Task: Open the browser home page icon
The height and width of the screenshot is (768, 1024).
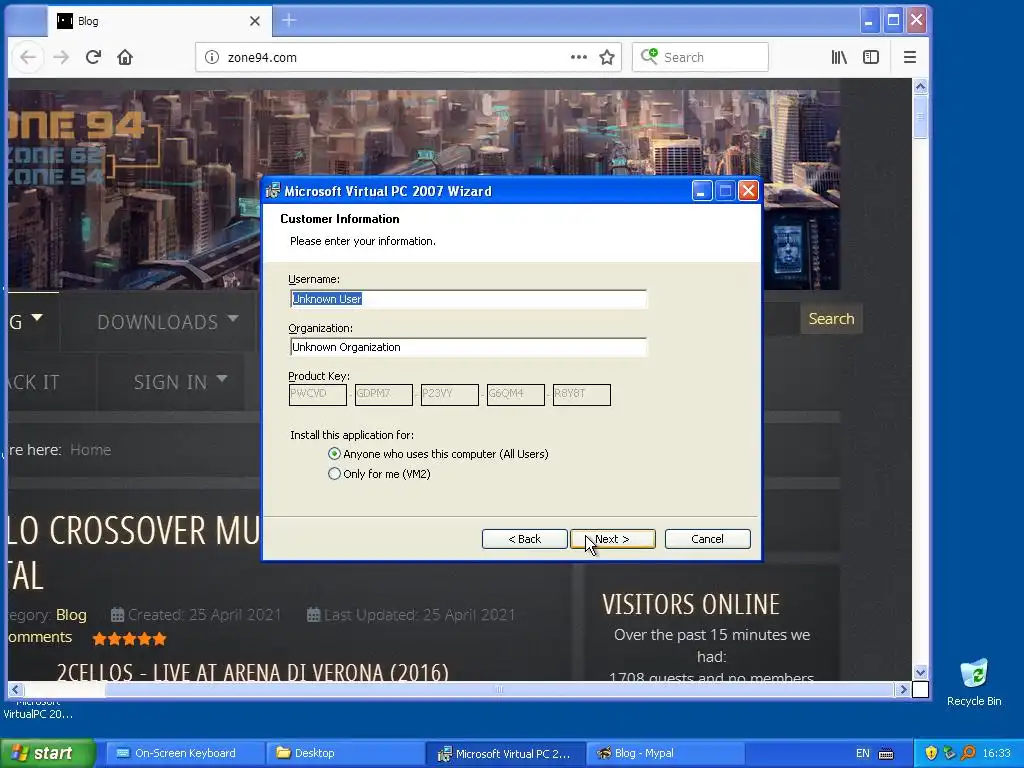Action: point(125,57)
